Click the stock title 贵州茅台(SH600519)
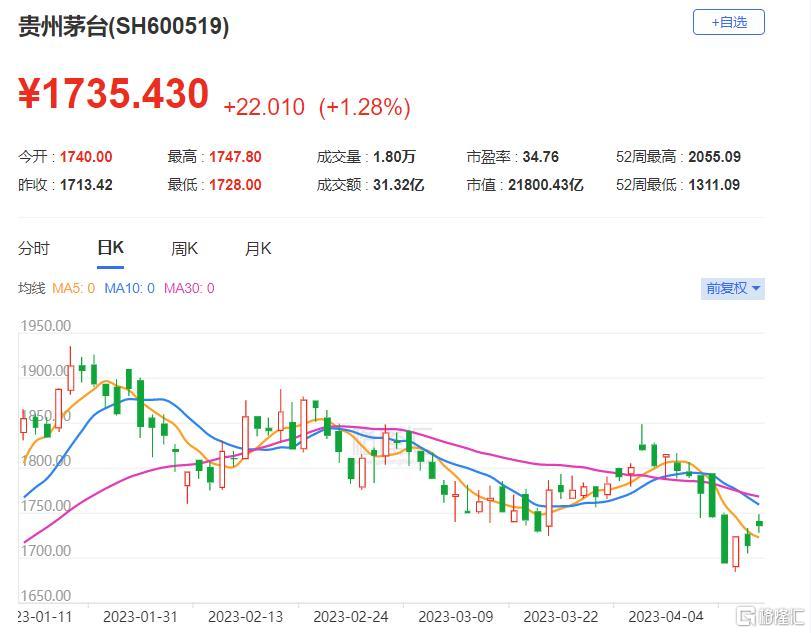 tap(124, 26)
